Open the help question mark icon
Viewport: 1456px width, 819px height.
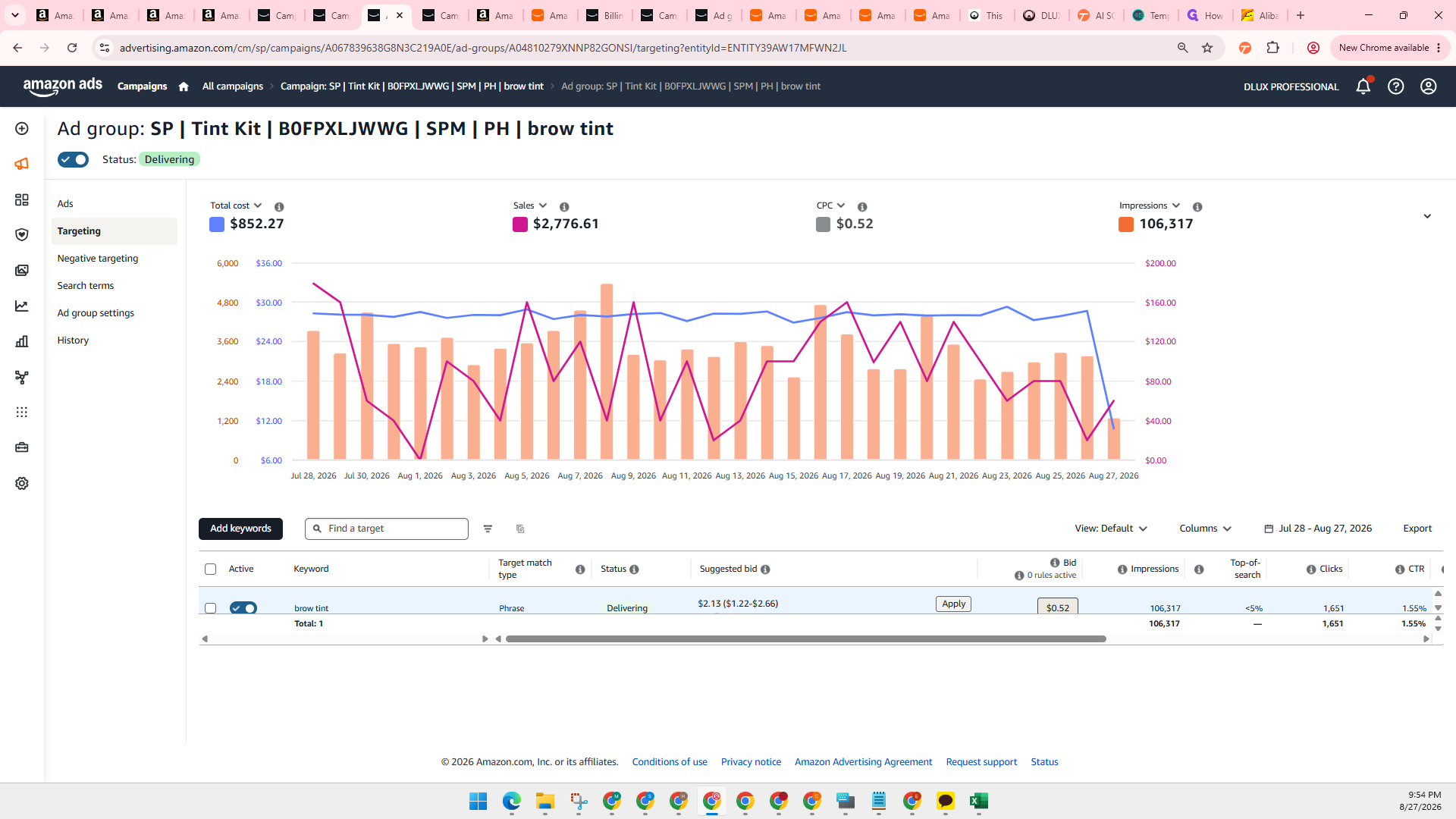click(x=1395, y=86)
